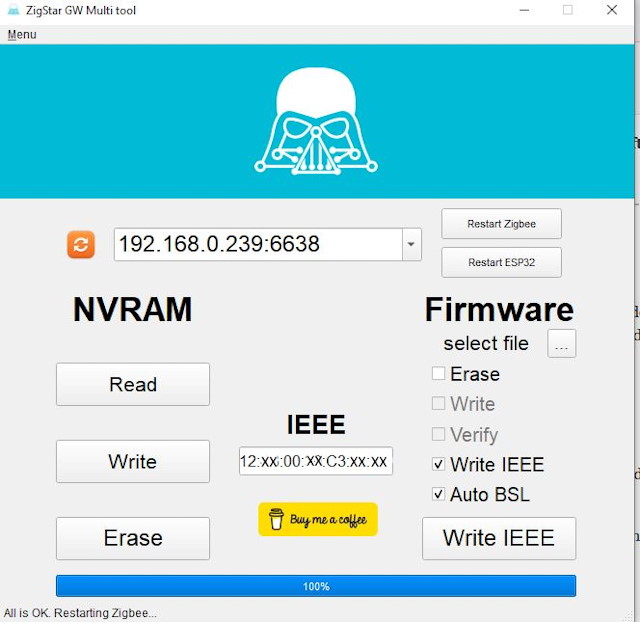Click the 100% progress bar
Viewport: 640px width, 622px height.
coord(316,586)
